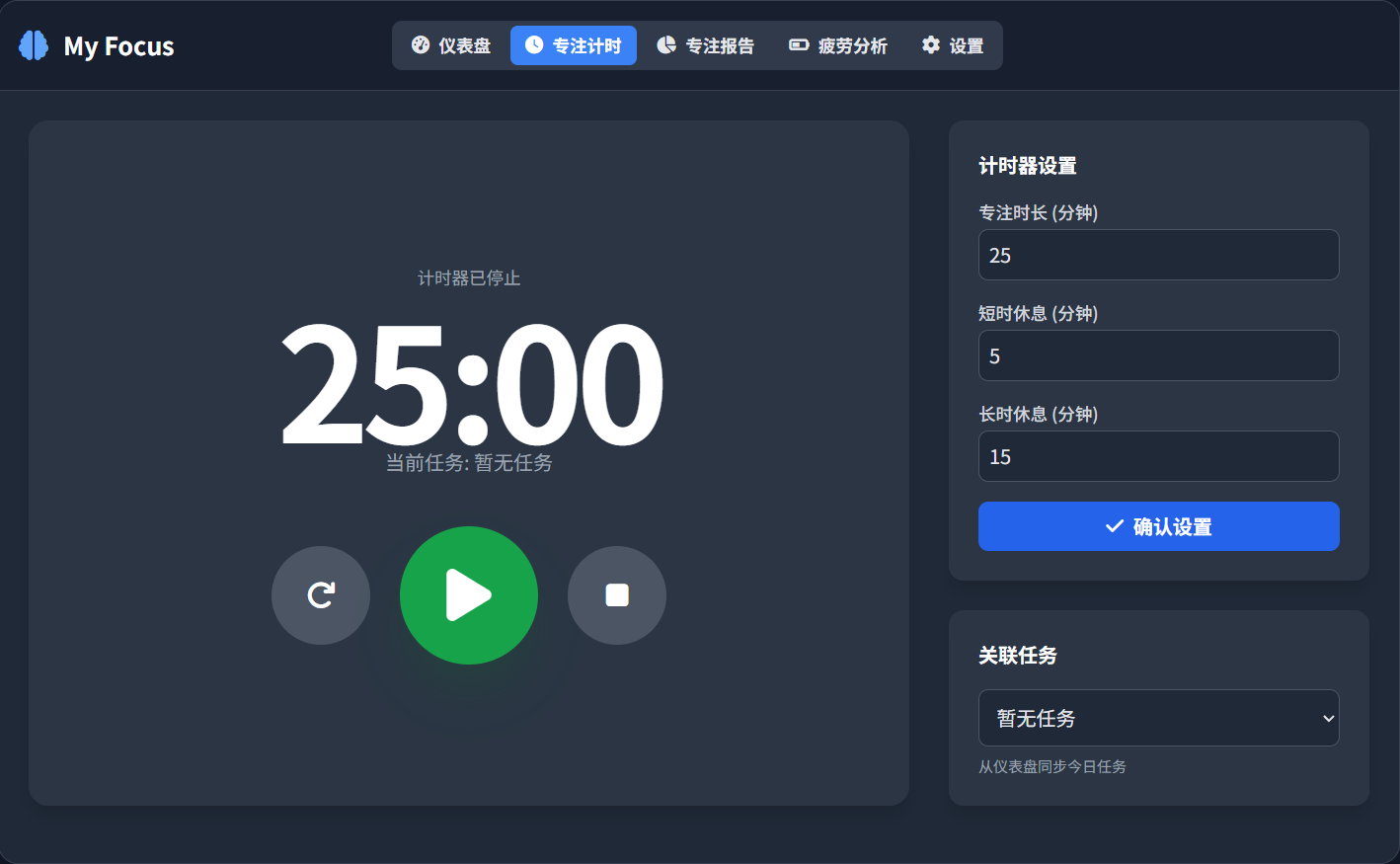Screen dimensions: 1400x864
Task: Open the 设置 settings tab
Action: click(953, 45)
